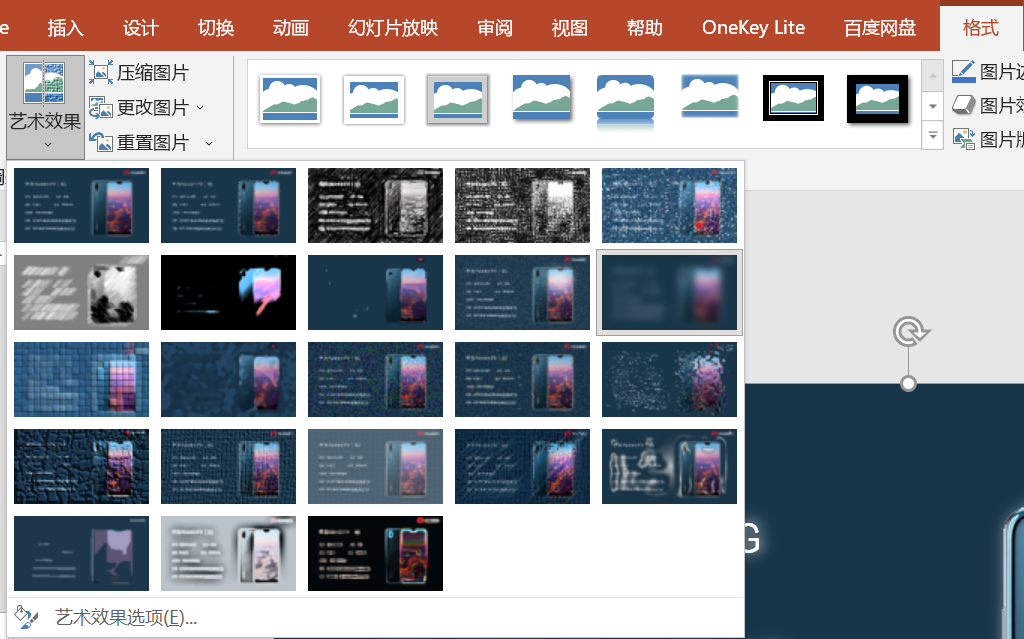Select the no-effect thumbnail in first row
The width and height of the screenshot is (1024, 639).
coord(82,205)
